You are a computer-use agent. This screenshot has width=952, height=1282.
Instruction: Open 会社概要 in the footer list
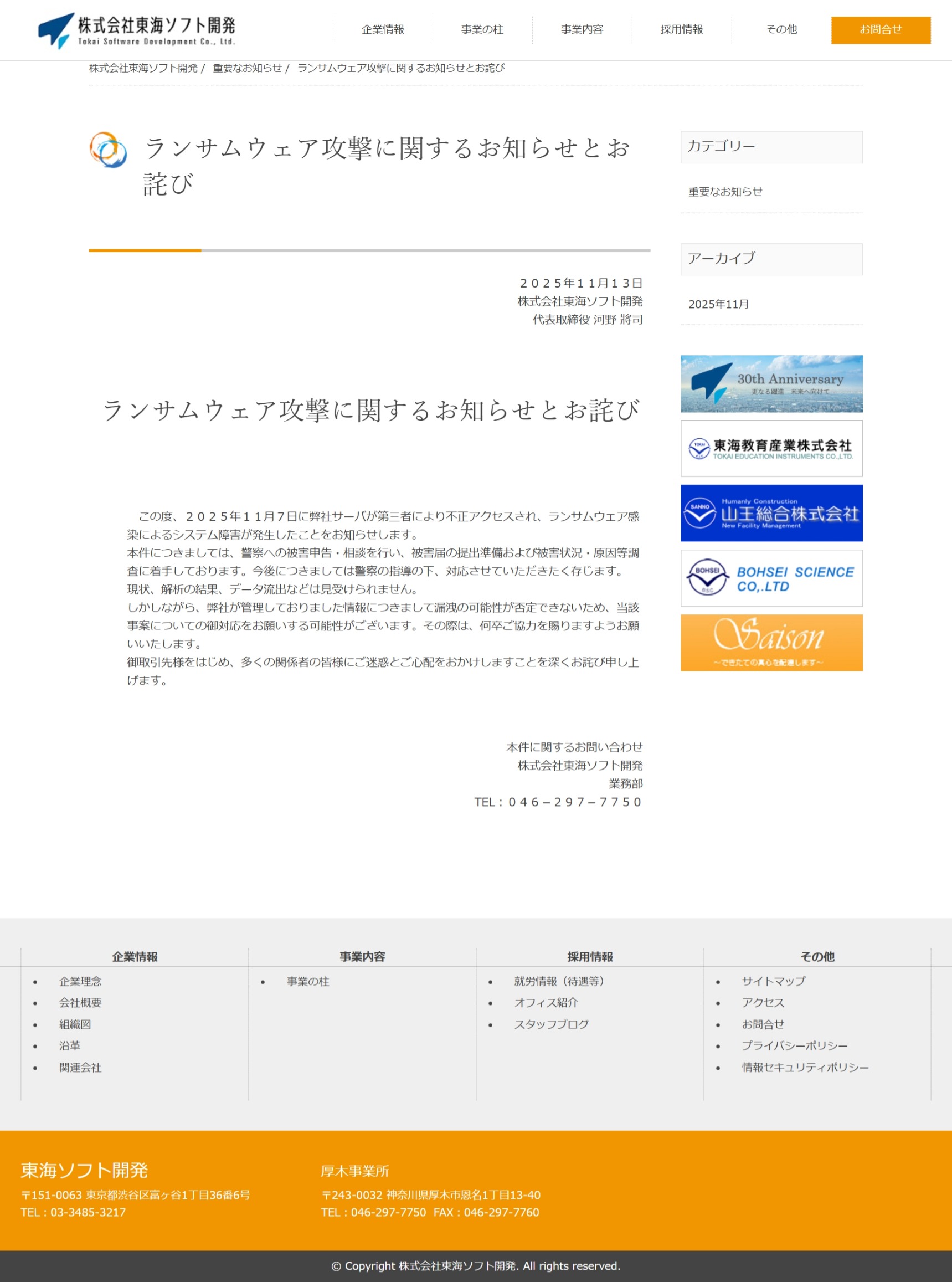click(x=80, y=1002)
